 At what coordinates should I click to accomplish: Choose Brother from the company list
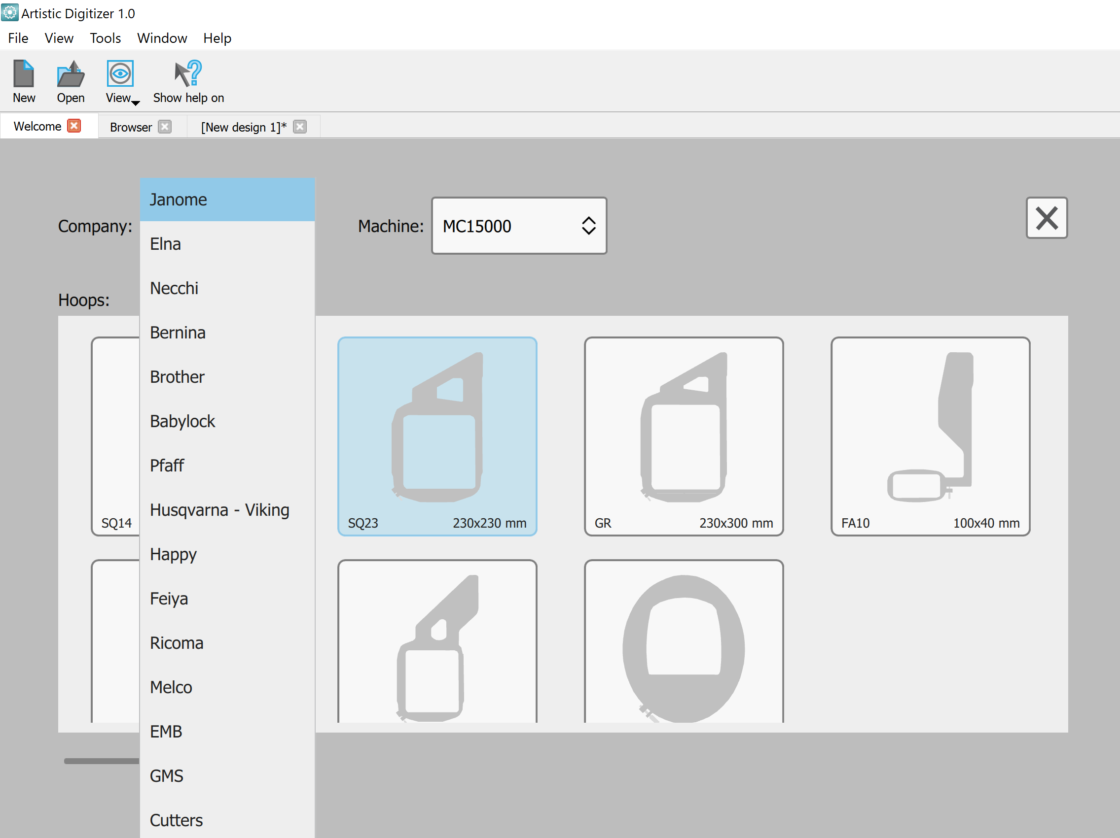pyautogui.click(x=227, y=376)
